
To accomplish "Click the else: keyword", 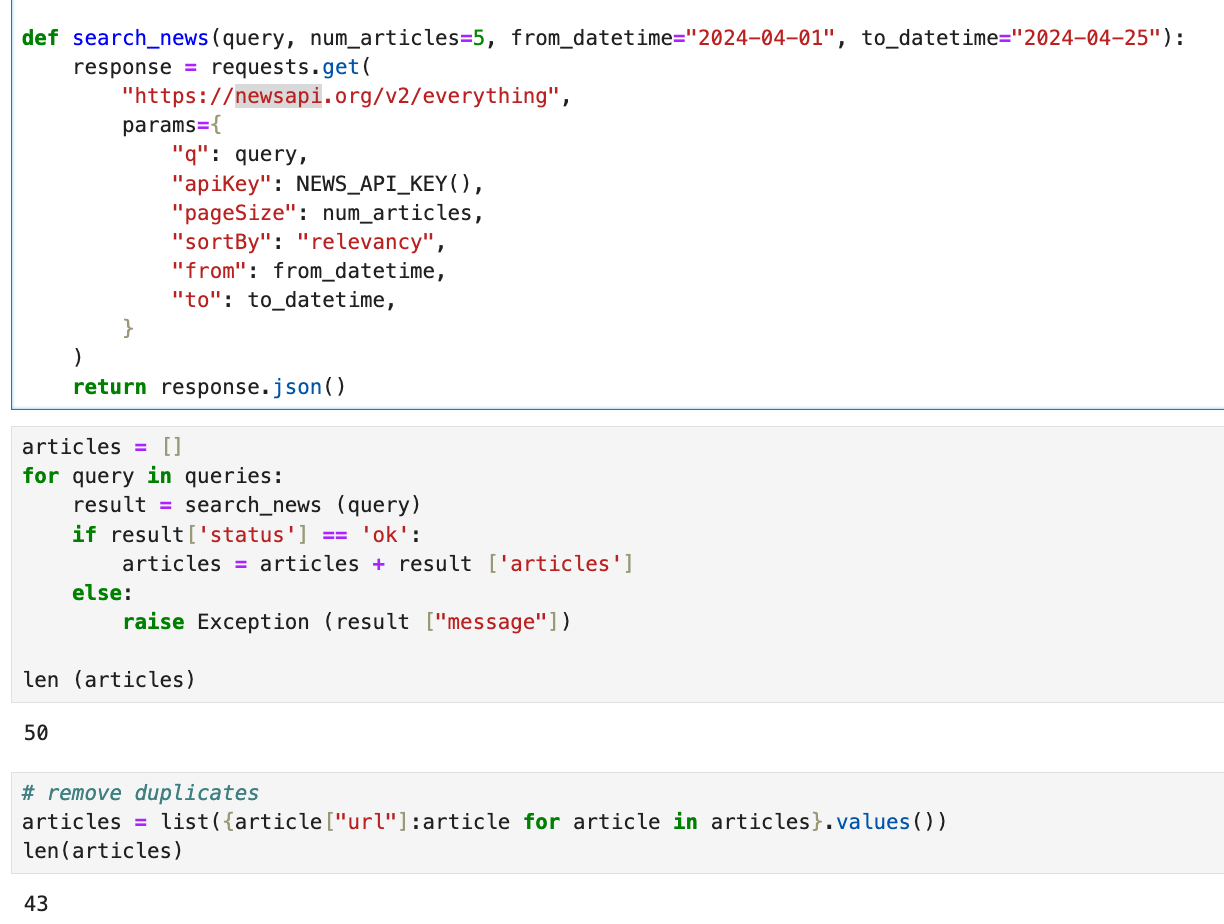I will point(103,592).
